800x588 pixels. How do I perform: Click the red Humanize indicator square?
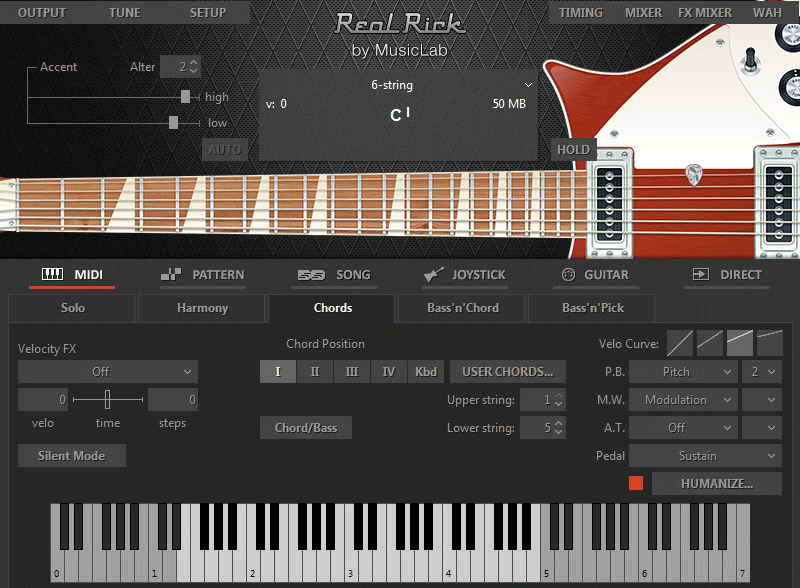click(x=636, y=483)
